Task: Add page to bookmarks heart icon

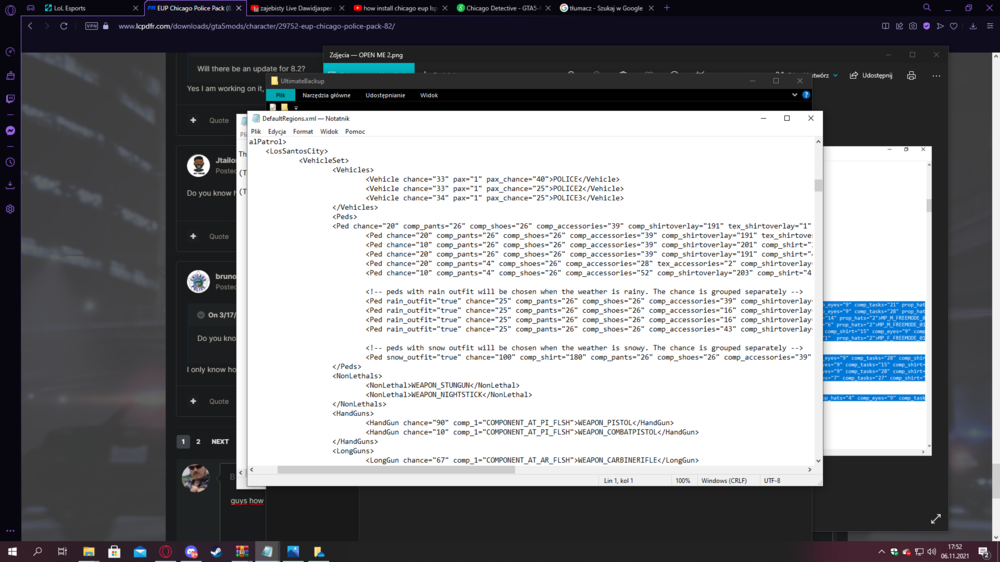Action: [953, 26]
